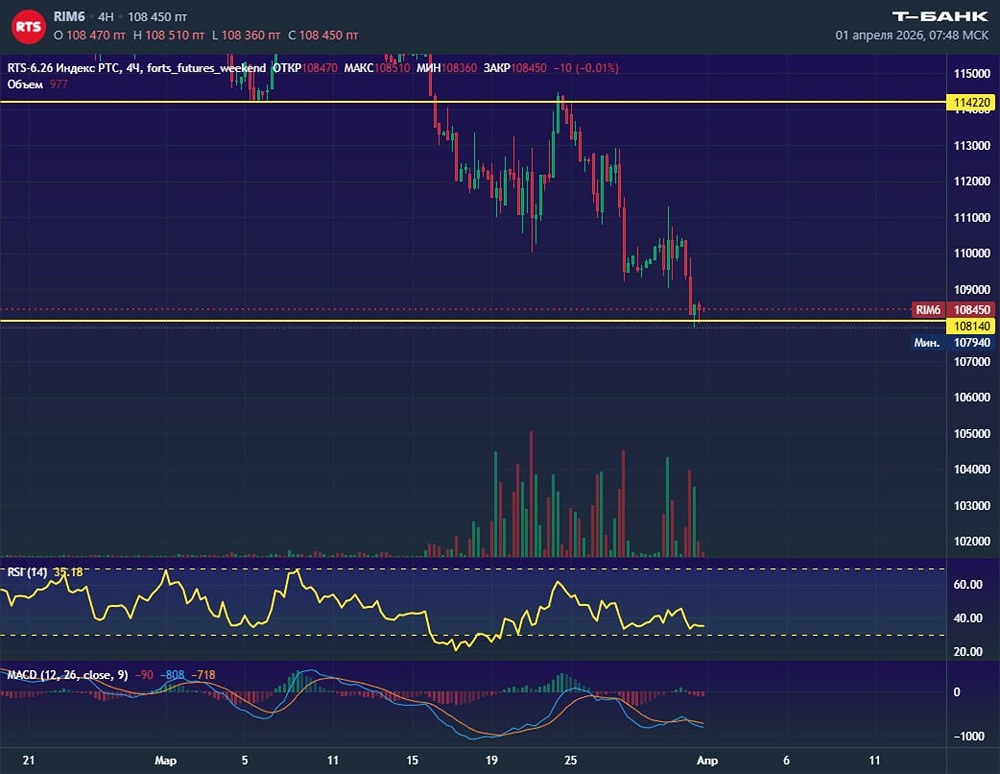Click the RSI value 35.18 readout
The image size is (1000, 774).
68,572
